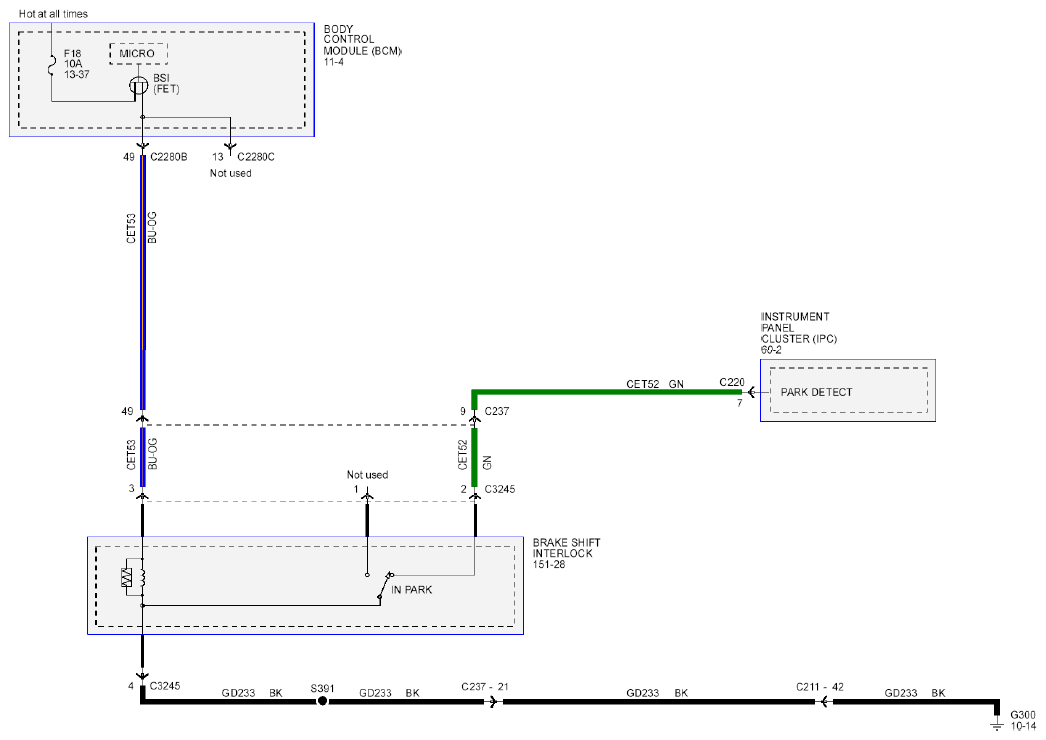Click the G300 ground label
The image size is (1046, 740).
tap(1023, 715)
